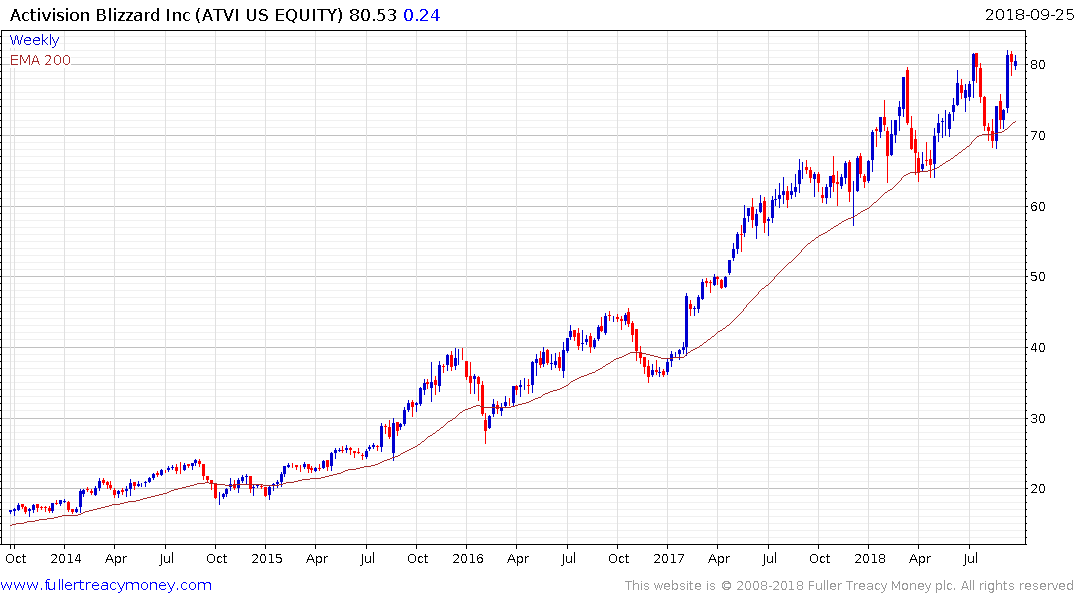
Task: Select the price change value 0.24
Action: point(422,15)
